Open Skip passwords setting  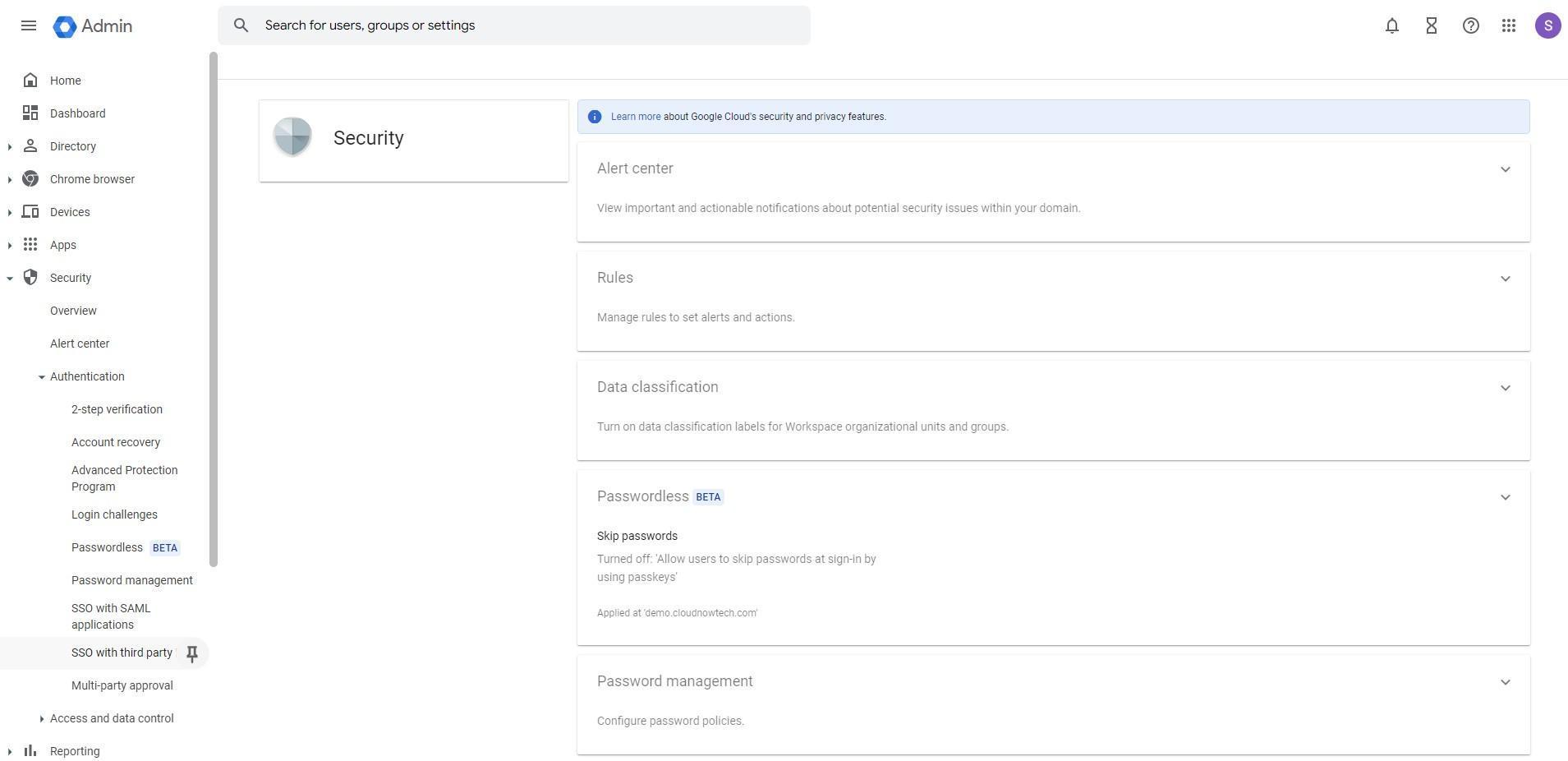pos(637,535)
